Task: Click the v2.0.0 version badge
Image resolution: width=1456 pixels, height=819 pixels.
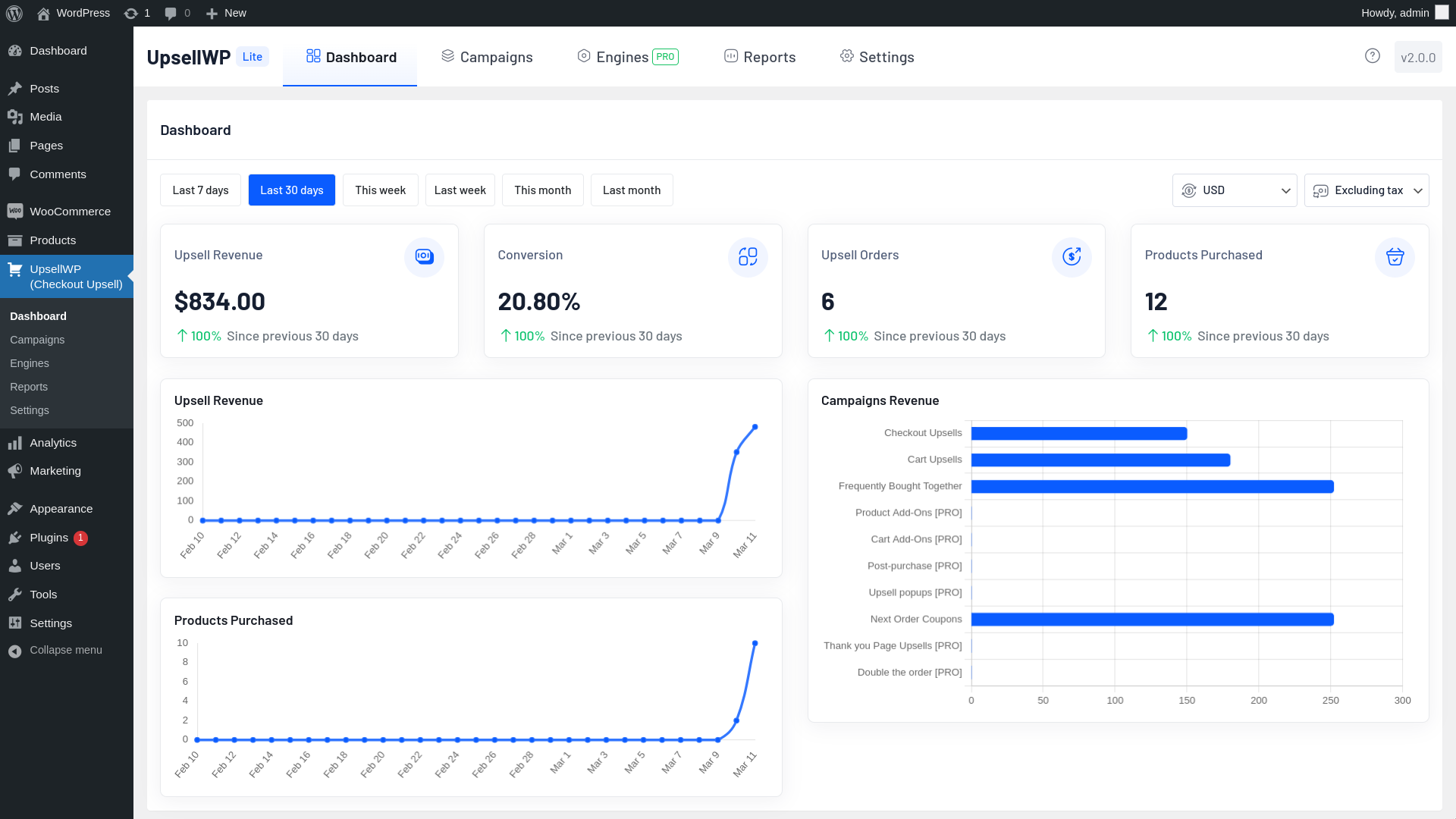Action: point(1418,57)
